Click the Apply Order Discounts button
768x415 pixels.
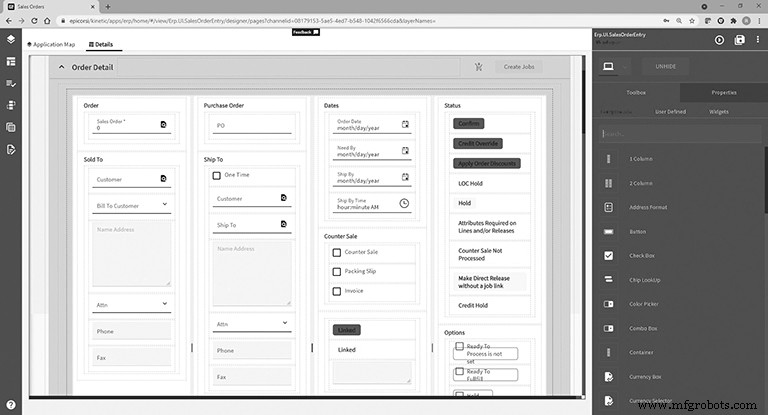pos(487,164)
